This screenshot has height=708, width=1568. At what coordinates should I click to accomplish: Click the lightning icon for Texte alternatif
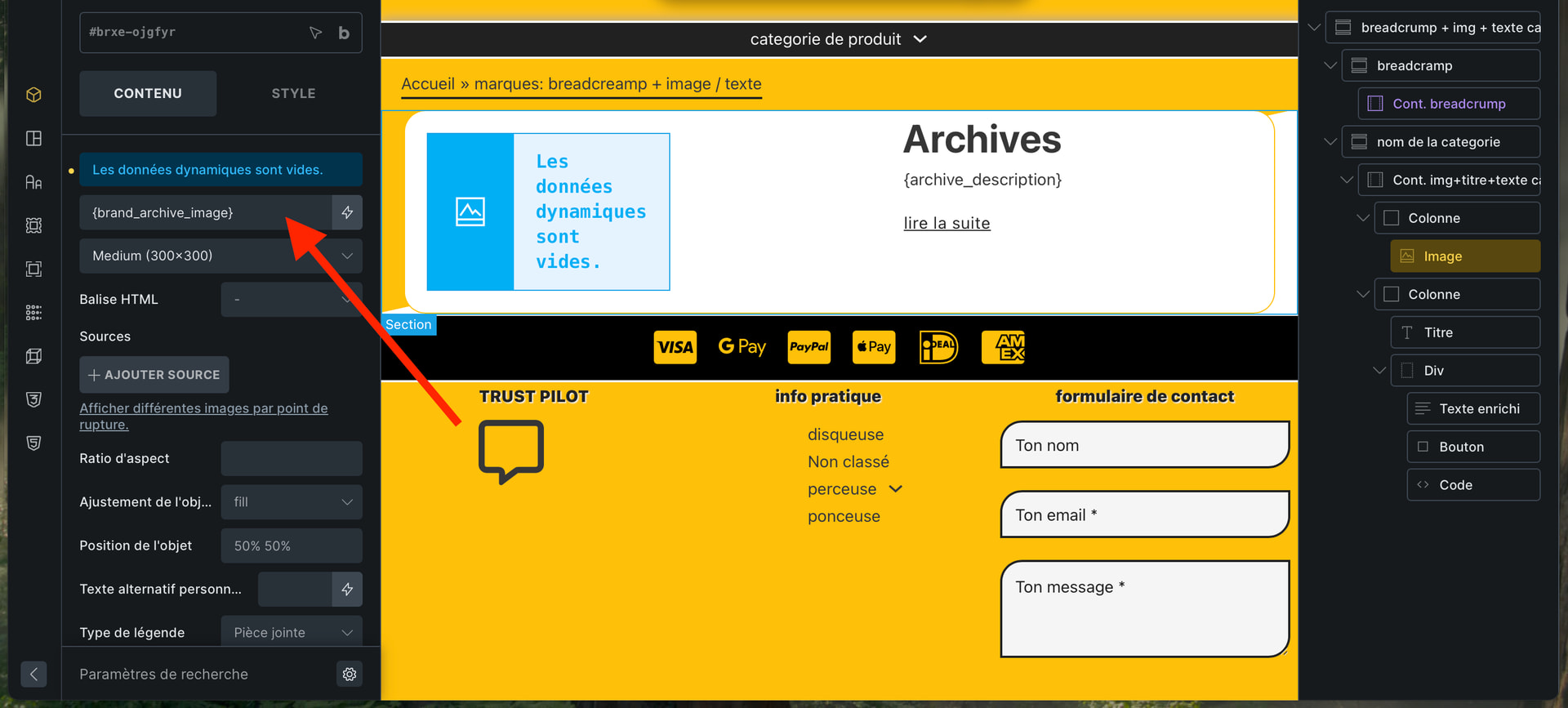pos(347,589)
